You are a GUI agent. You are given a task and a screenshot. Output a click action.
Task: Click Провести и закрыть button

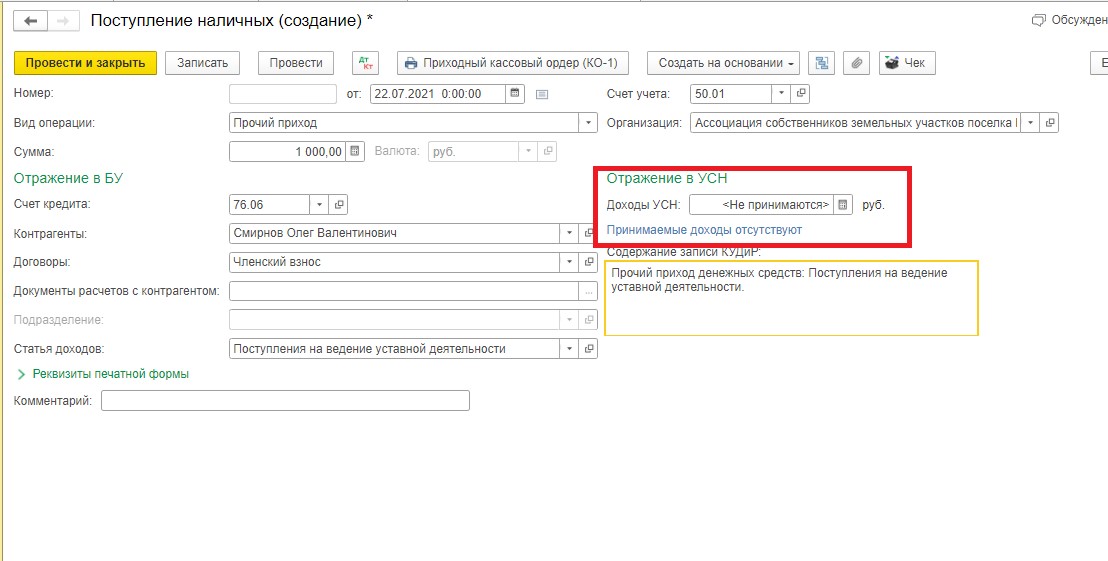pyautogui.click(x=86, y=63)
